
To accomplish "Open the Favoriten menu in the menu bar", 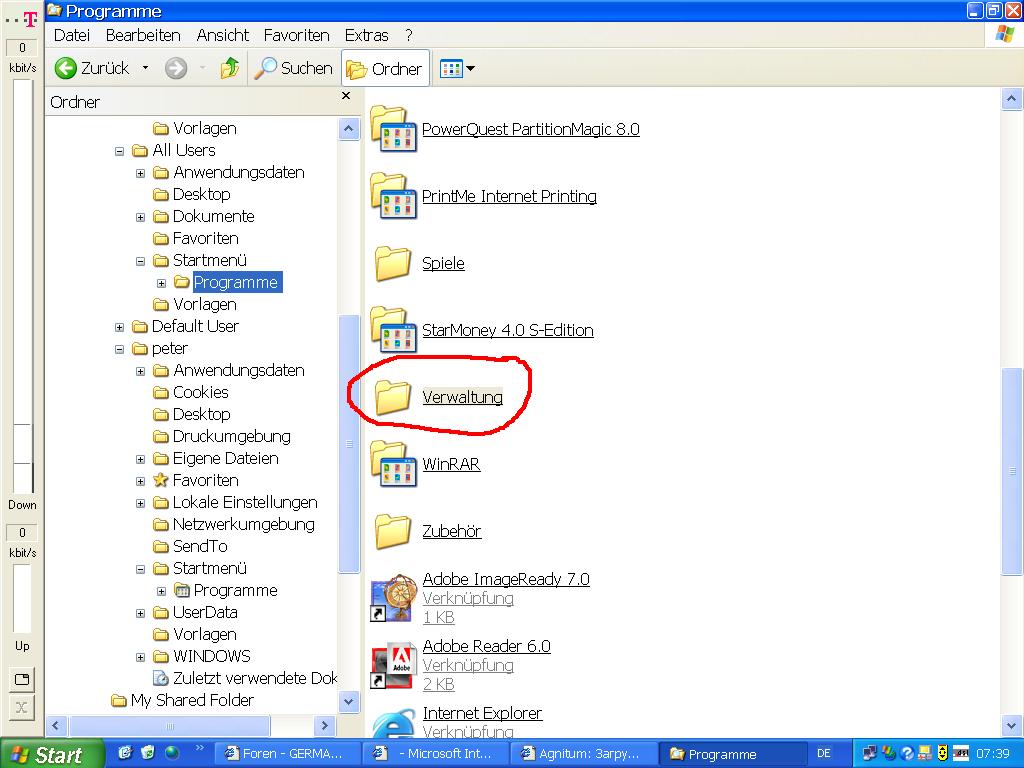I will point(296,35).
